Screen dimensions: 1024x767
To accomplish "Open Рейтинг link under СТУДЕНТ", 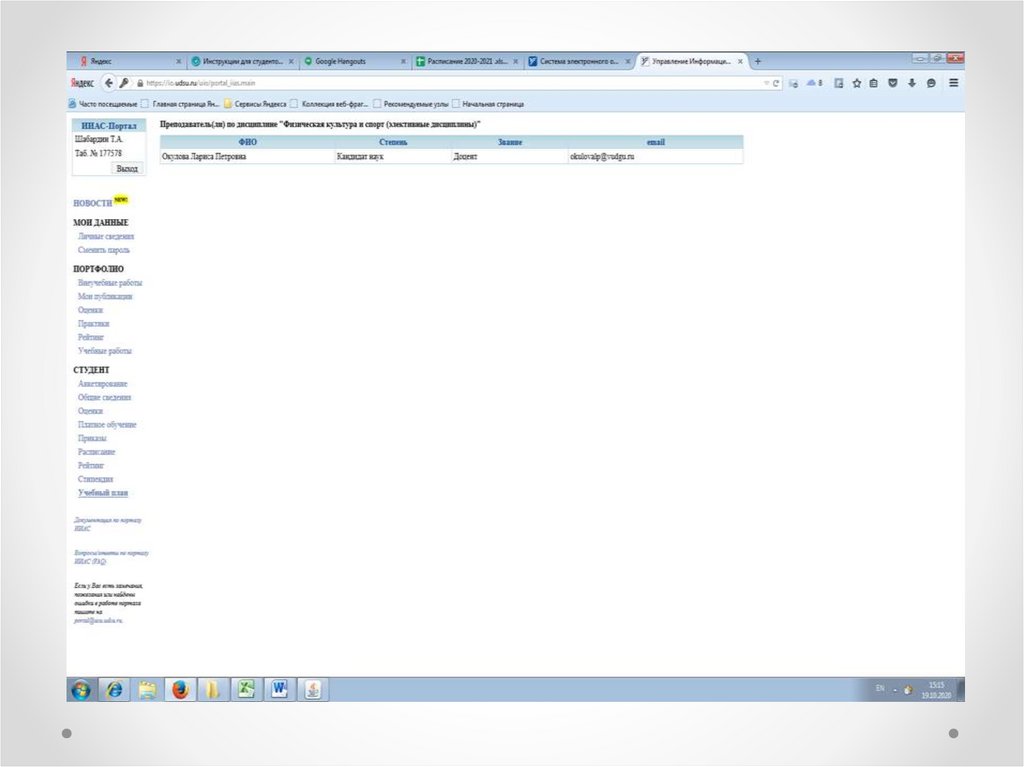I will [91, 466].
